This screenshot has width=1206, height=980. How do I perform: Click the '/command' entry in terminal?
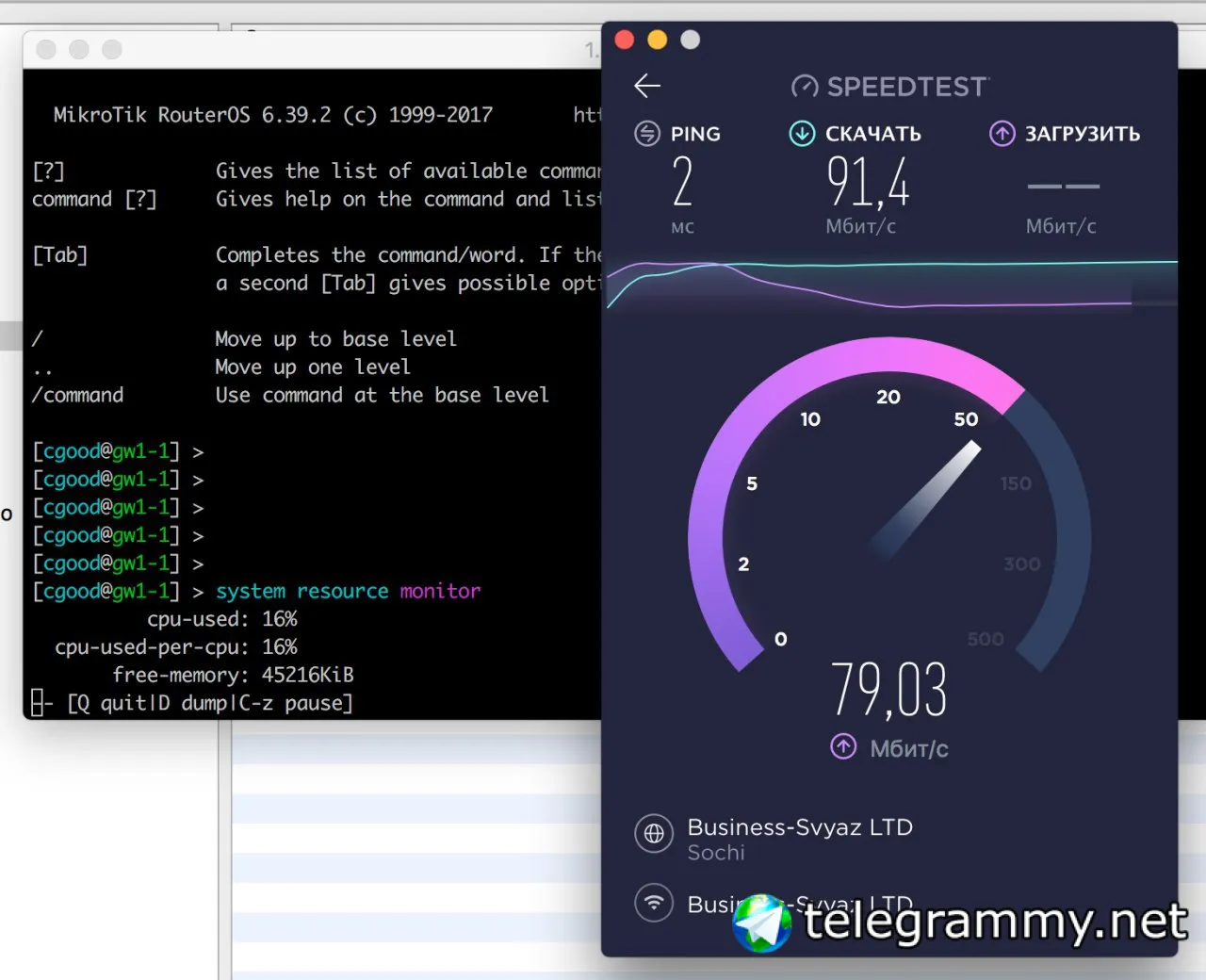tap(77, 395)
